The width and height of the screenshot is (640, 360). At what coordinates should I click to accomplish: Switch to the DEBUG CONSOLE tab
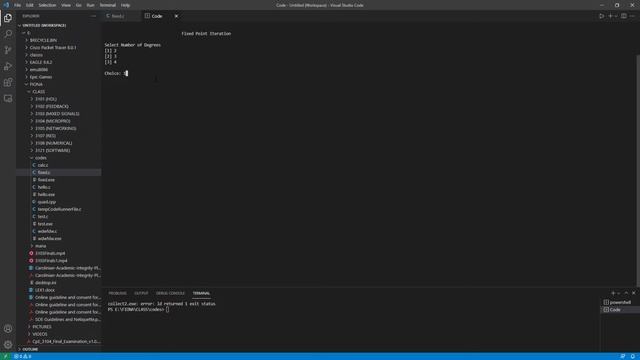[x=170, y=293]
